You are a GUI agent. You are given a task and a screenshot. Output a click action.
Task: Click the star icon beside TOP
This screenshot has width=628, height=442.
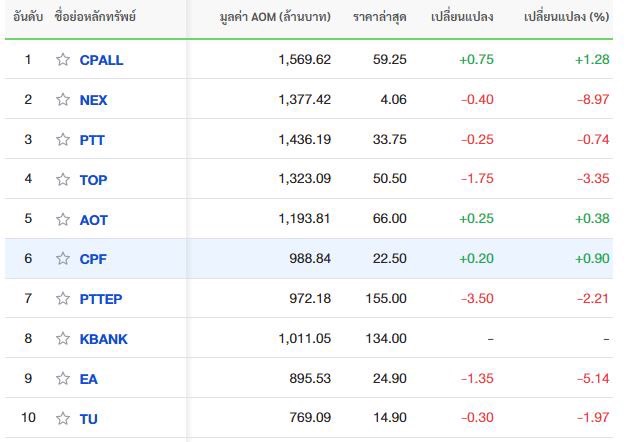(63, 179)
